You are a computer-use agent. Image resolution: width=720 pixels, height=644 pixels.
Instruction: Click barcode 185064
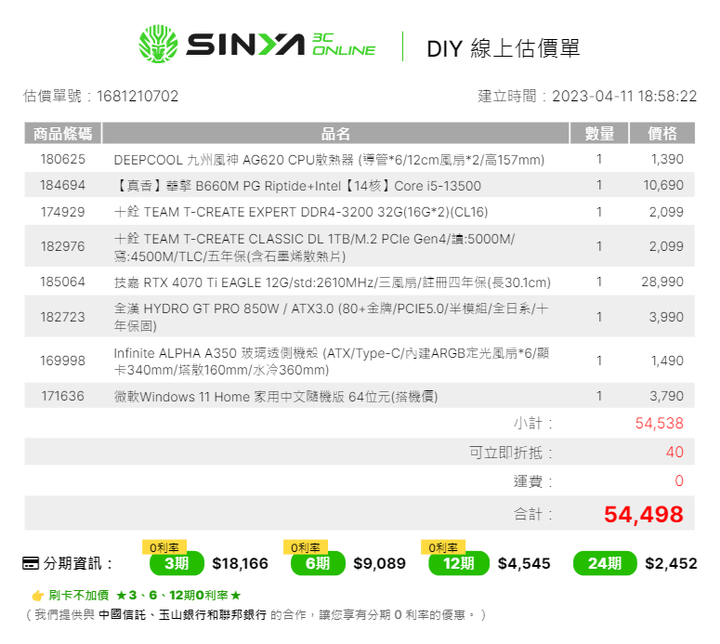click(x=63, y=282)
